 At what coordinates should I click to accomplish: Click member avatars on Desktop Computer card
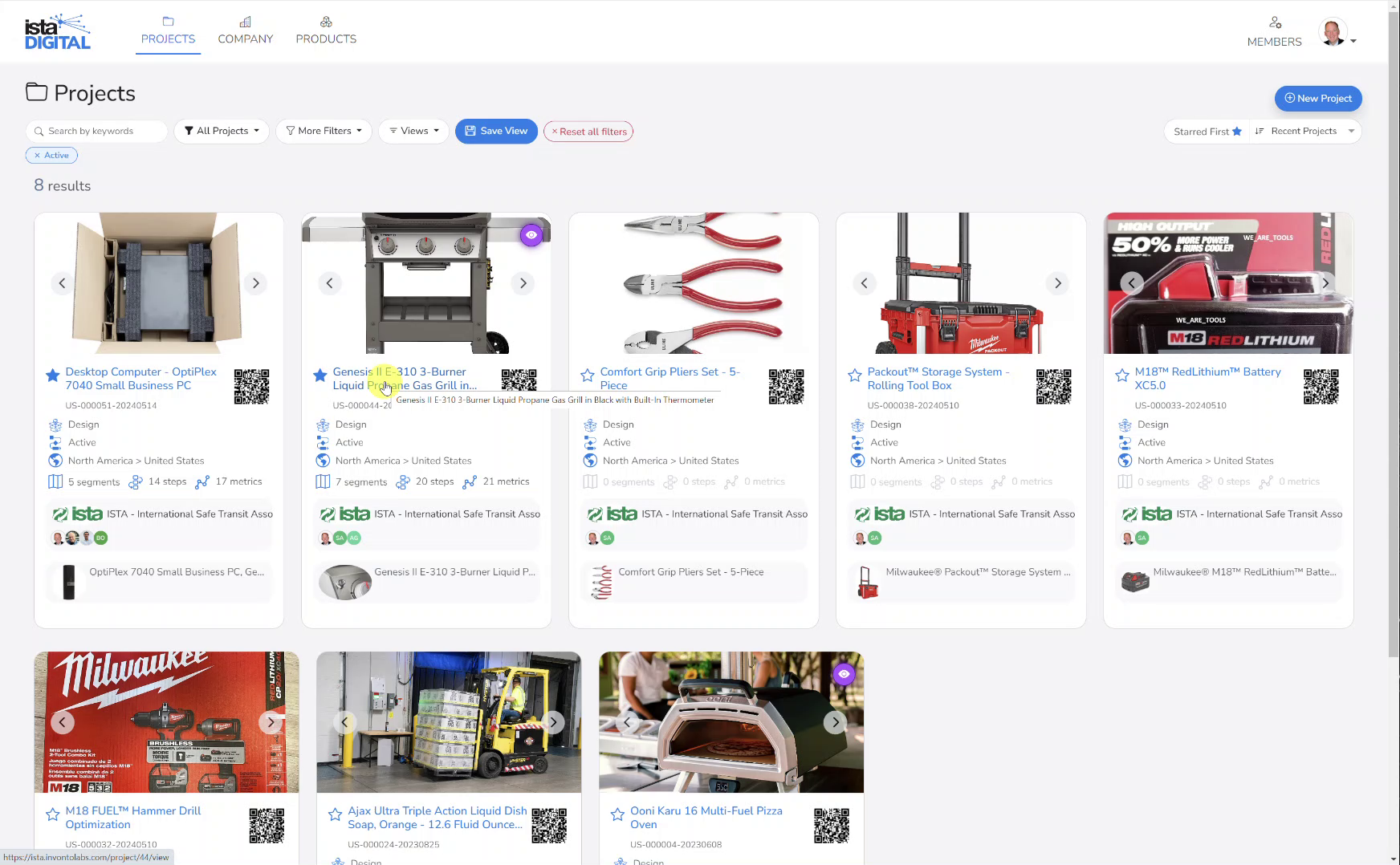pyautogui.click(x=79, y=538)
